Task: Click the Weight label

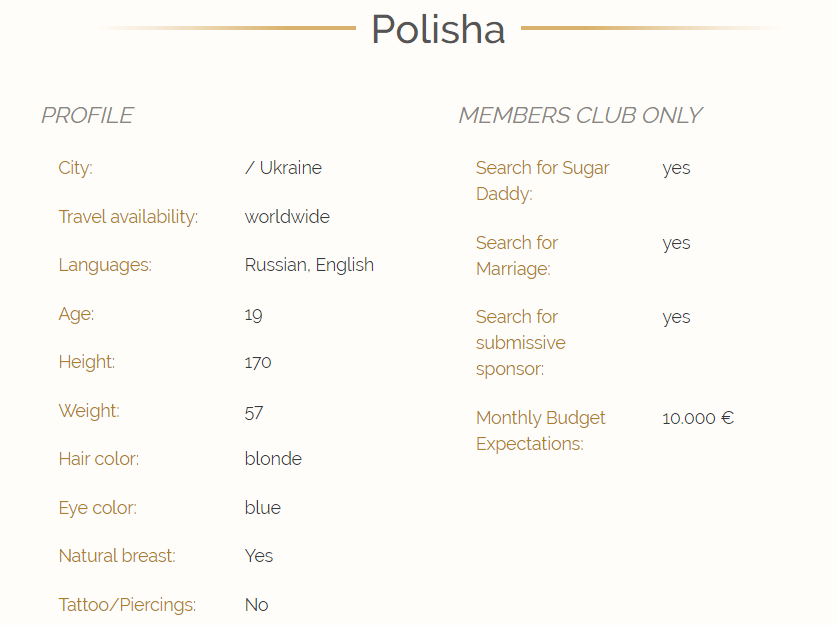Action: (x=89, y=411)
